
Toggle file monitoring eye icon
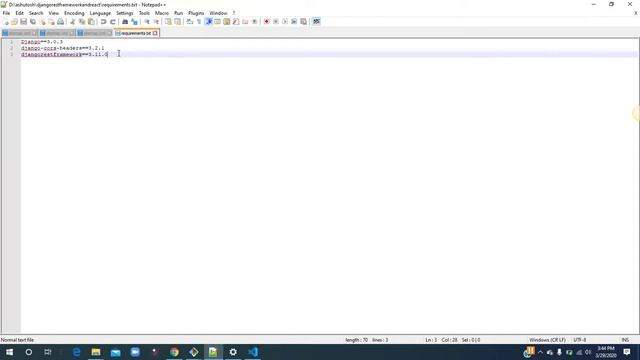point(254,22)
